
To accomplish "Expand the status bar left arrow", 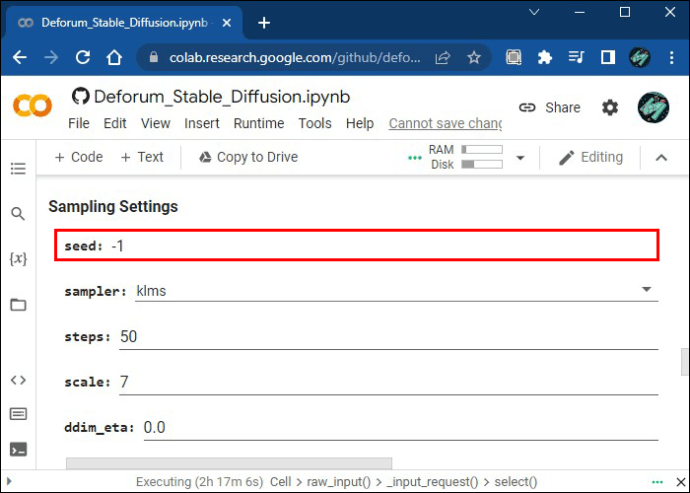I will tap(9, 482).
